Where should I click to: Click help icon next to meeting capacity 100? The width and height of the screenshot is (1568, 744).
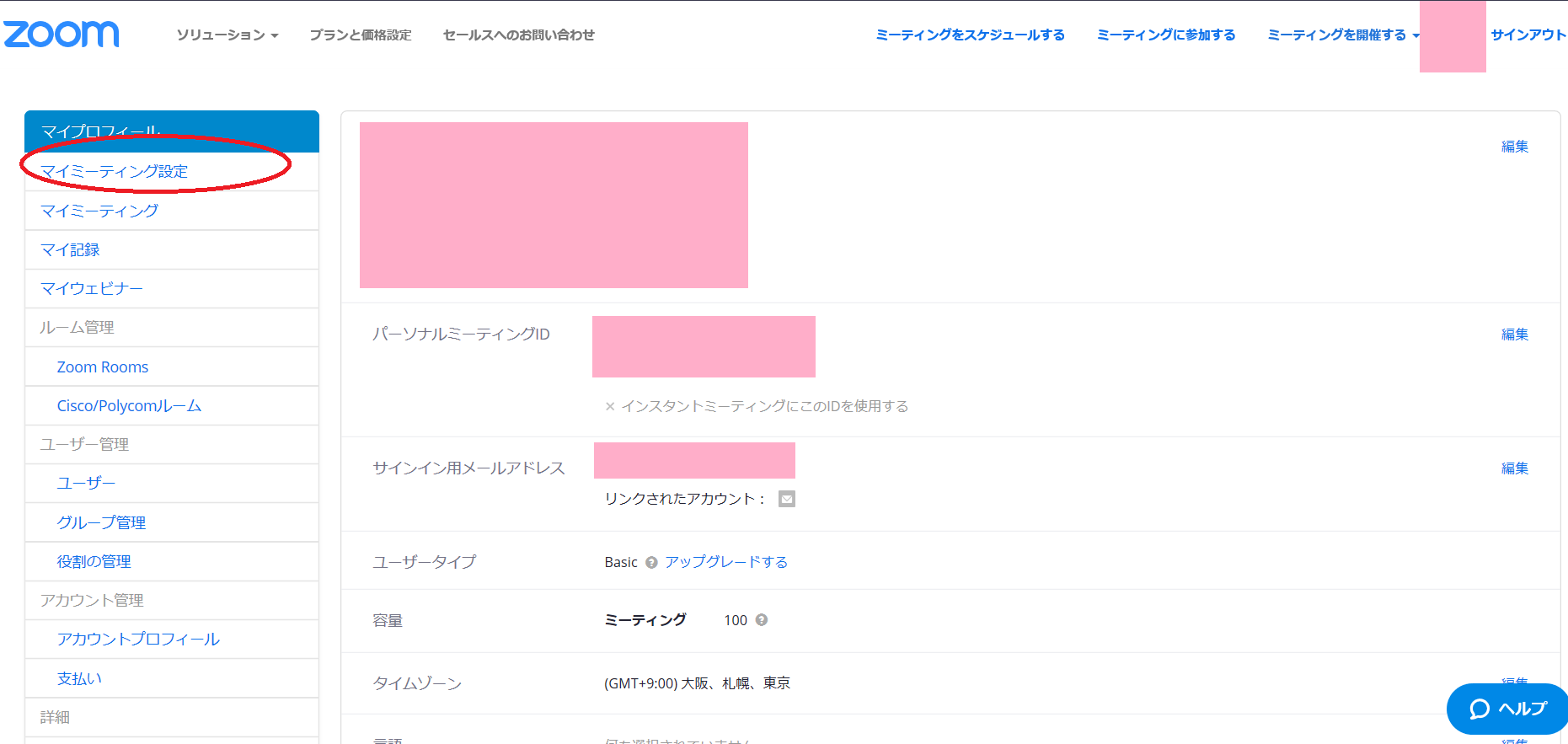coord(762,620)
